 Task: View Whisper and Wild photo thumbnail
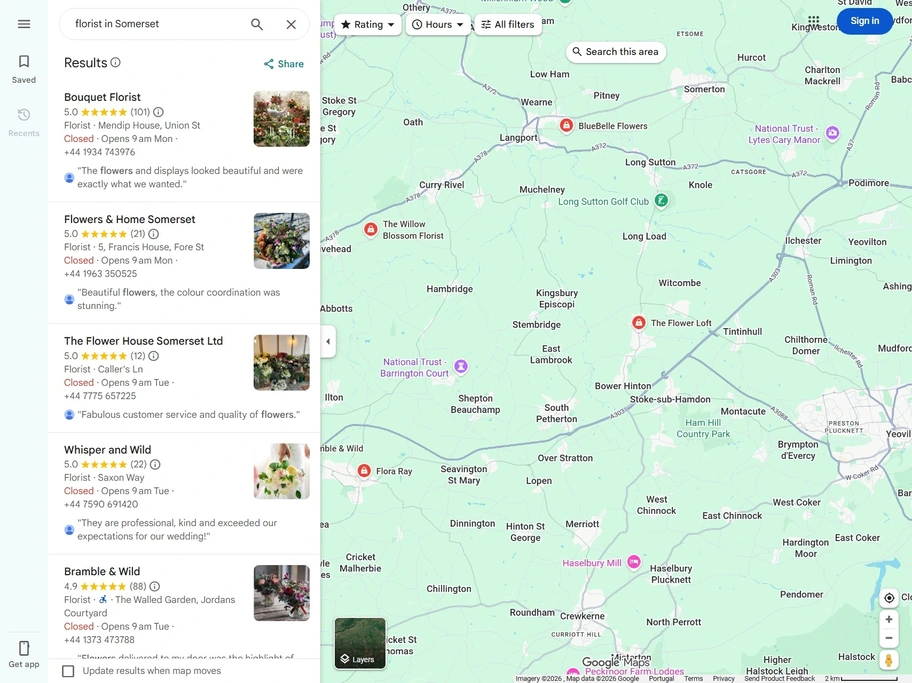[282, 471]
